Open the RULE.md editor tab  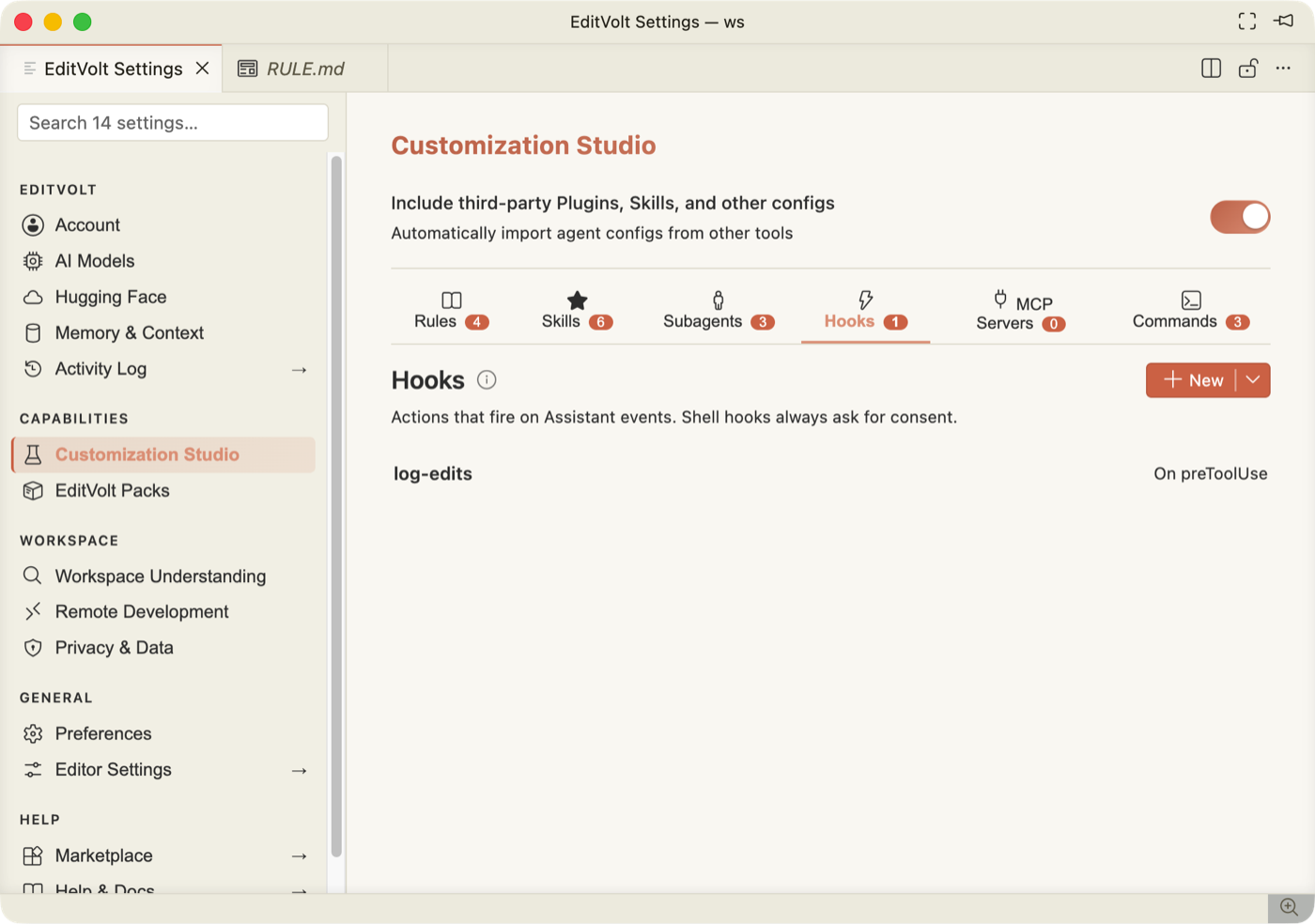coord(304,69)
